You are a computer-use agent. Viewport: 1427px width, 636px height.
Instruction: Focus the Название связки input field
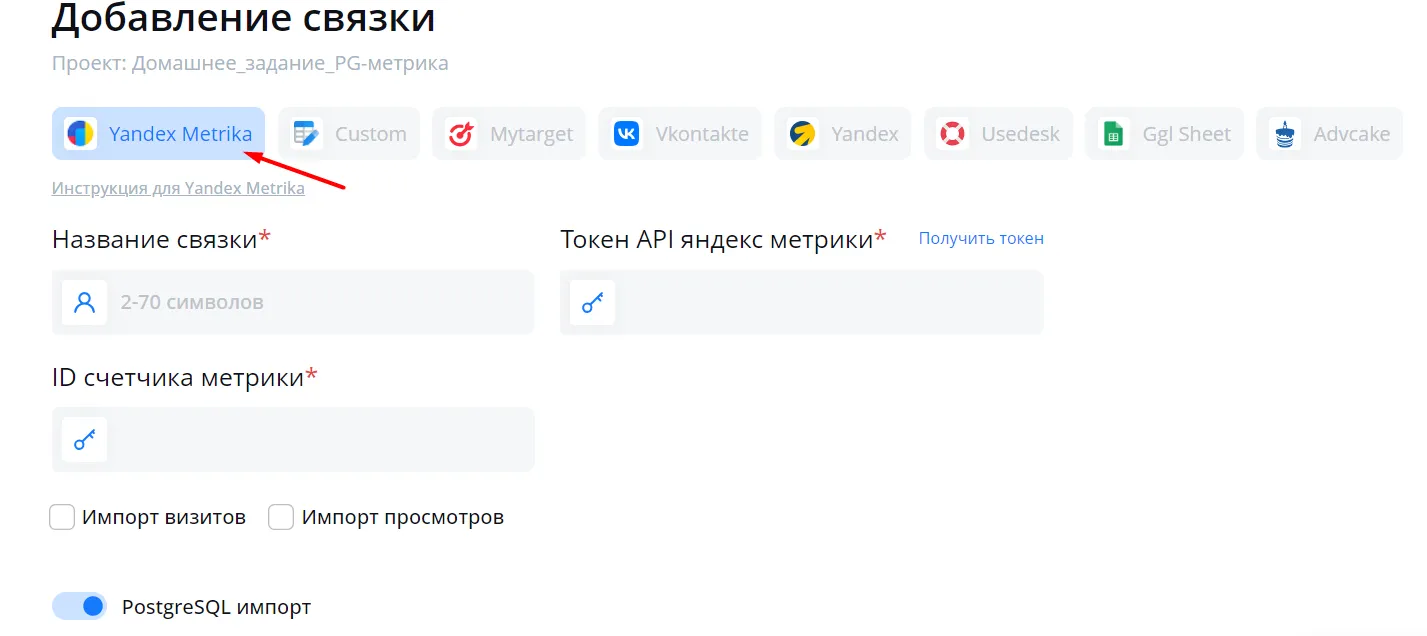[x=293, y=302]
